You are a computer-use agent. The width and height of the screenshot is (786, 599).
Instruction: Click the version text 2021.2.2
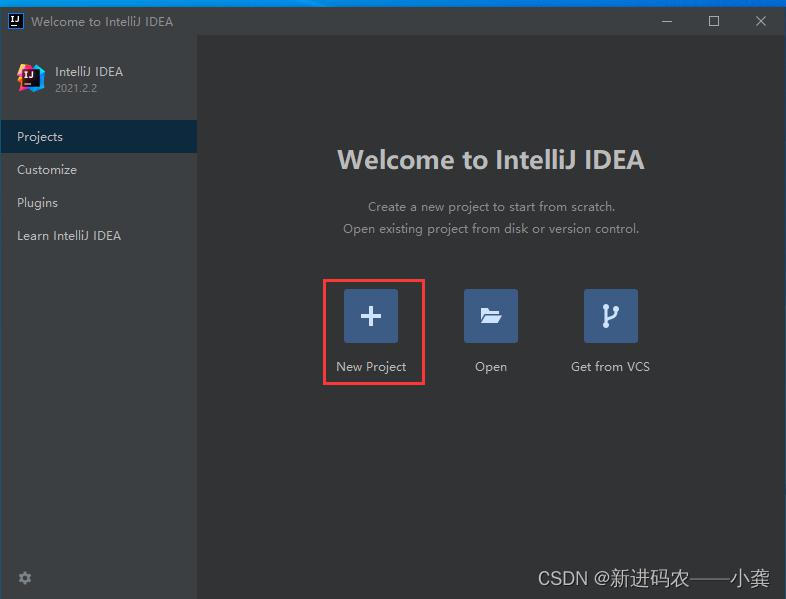[x=76, y=88]
